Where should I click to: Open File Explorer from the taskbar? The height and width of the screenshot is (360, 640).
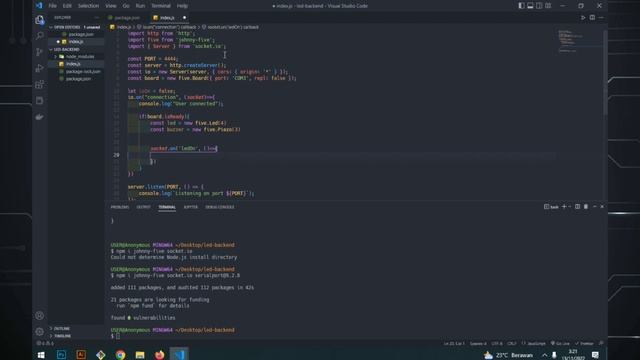[140, 355]
